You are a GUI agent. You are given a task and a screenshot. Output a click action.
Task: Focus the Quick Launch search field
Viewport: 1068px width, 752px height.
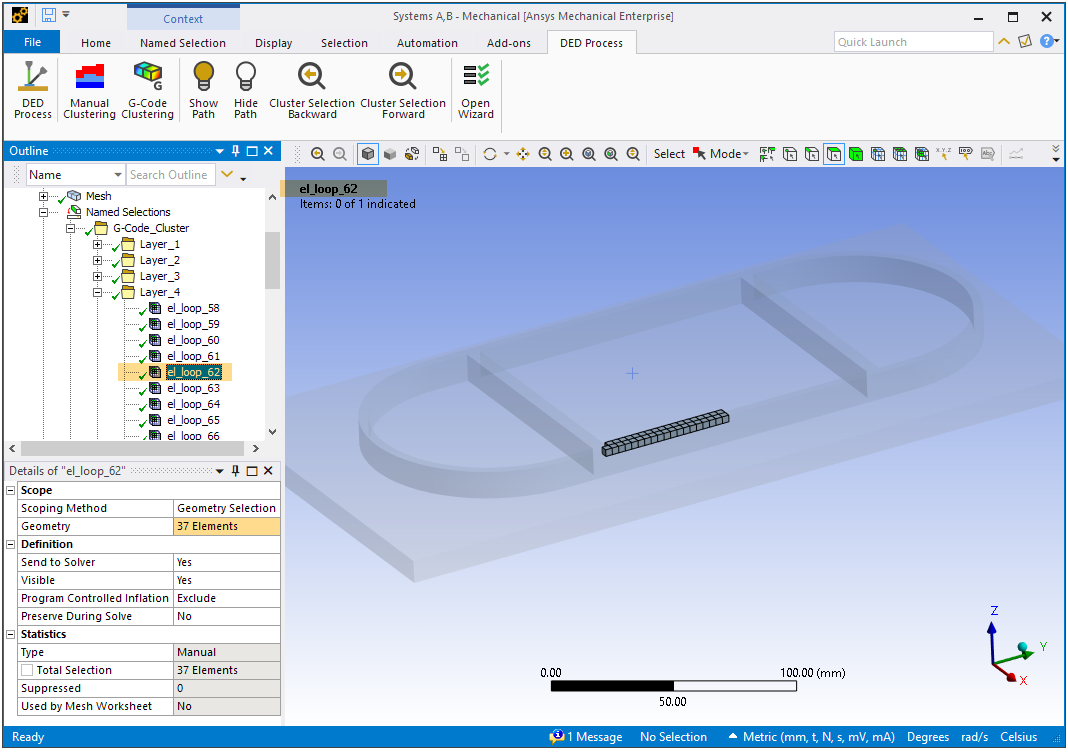[x=912, y=42]
